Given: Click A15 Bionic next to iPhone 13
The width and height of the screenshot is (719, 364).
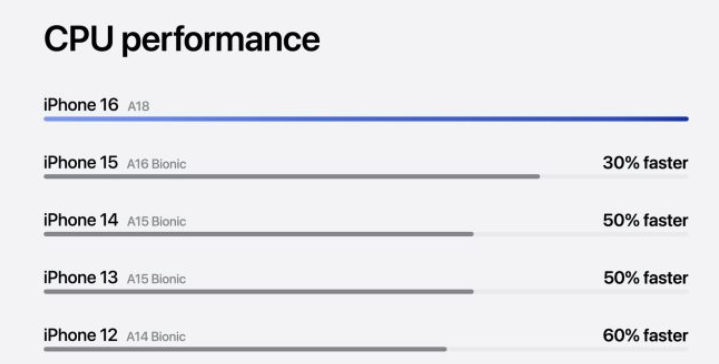Looking at the screenshot, I should click(x=156, y=279).
